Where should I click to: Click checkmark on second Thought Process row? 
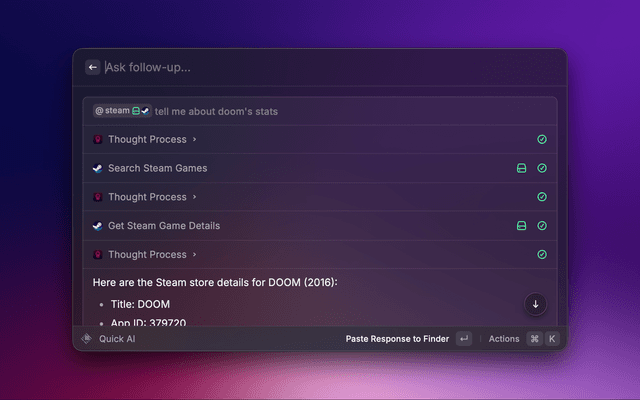542,197
